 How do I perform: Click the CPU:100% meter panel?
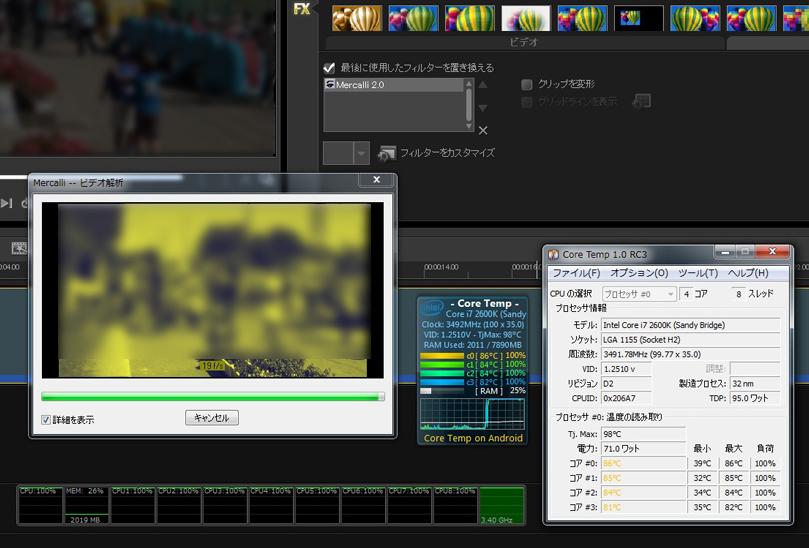[x=40, y=505]
